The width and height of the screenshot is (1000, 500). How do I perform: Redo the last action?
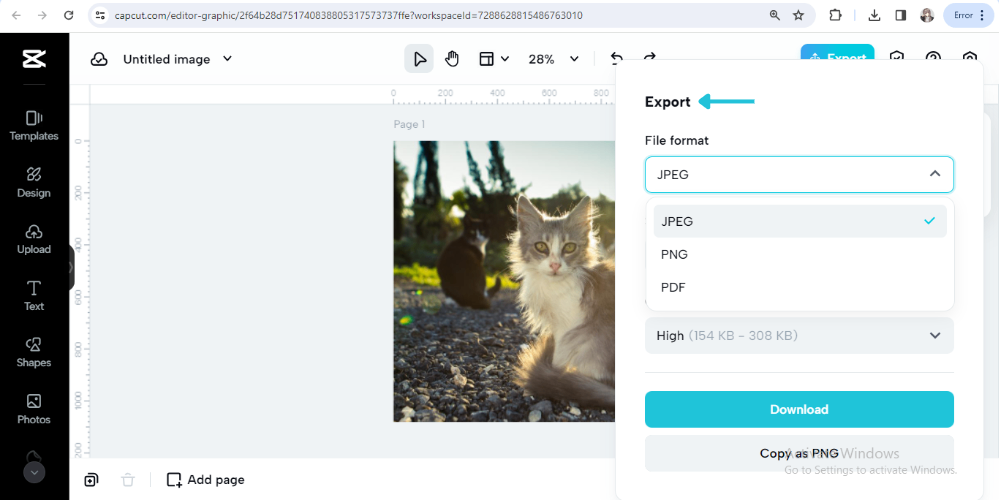tap(649, 57)
